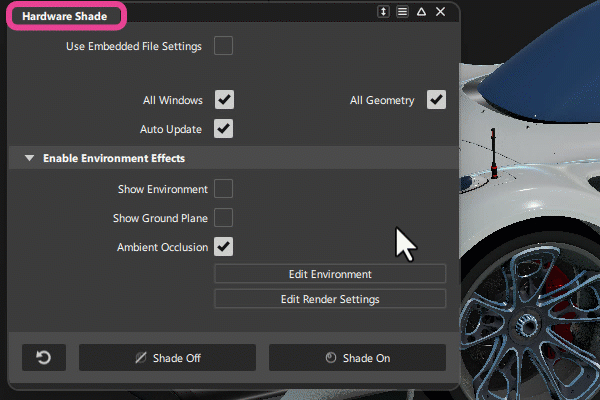Click the Show Environment label text
This screenshot has height=400, width=600.
point(163,189)
